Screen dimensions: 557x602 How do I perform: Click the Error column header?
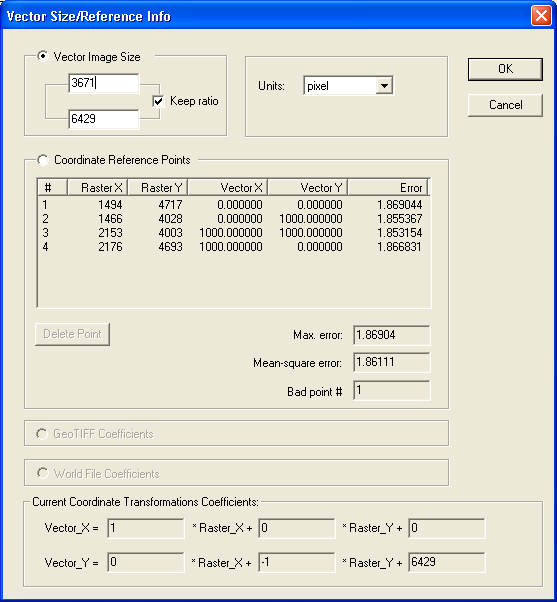(x=388, y=187)
